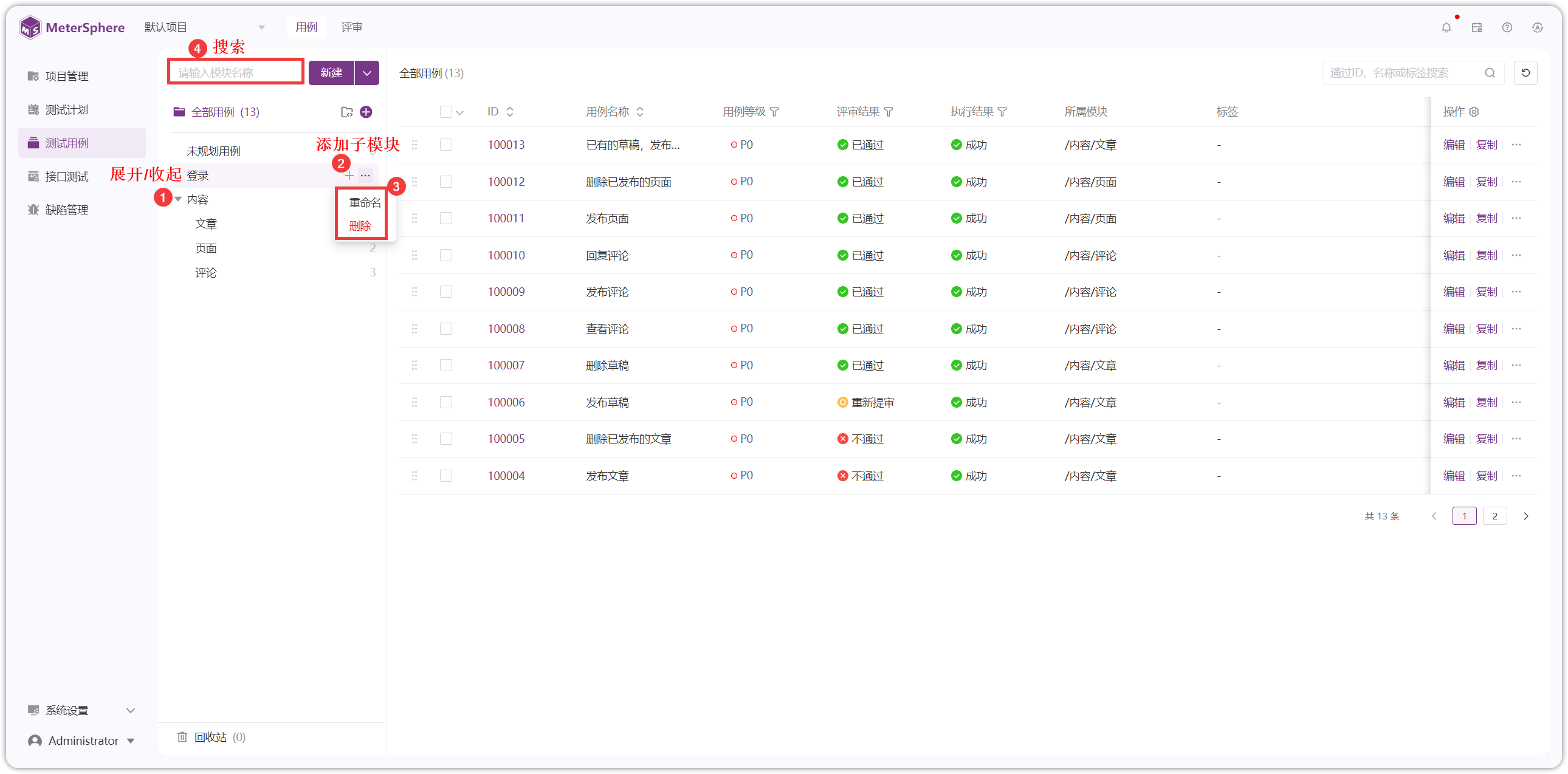Click 编辑 for case 100012
The height and width of the screenshot is (774, 1568).
(1454, 182)
